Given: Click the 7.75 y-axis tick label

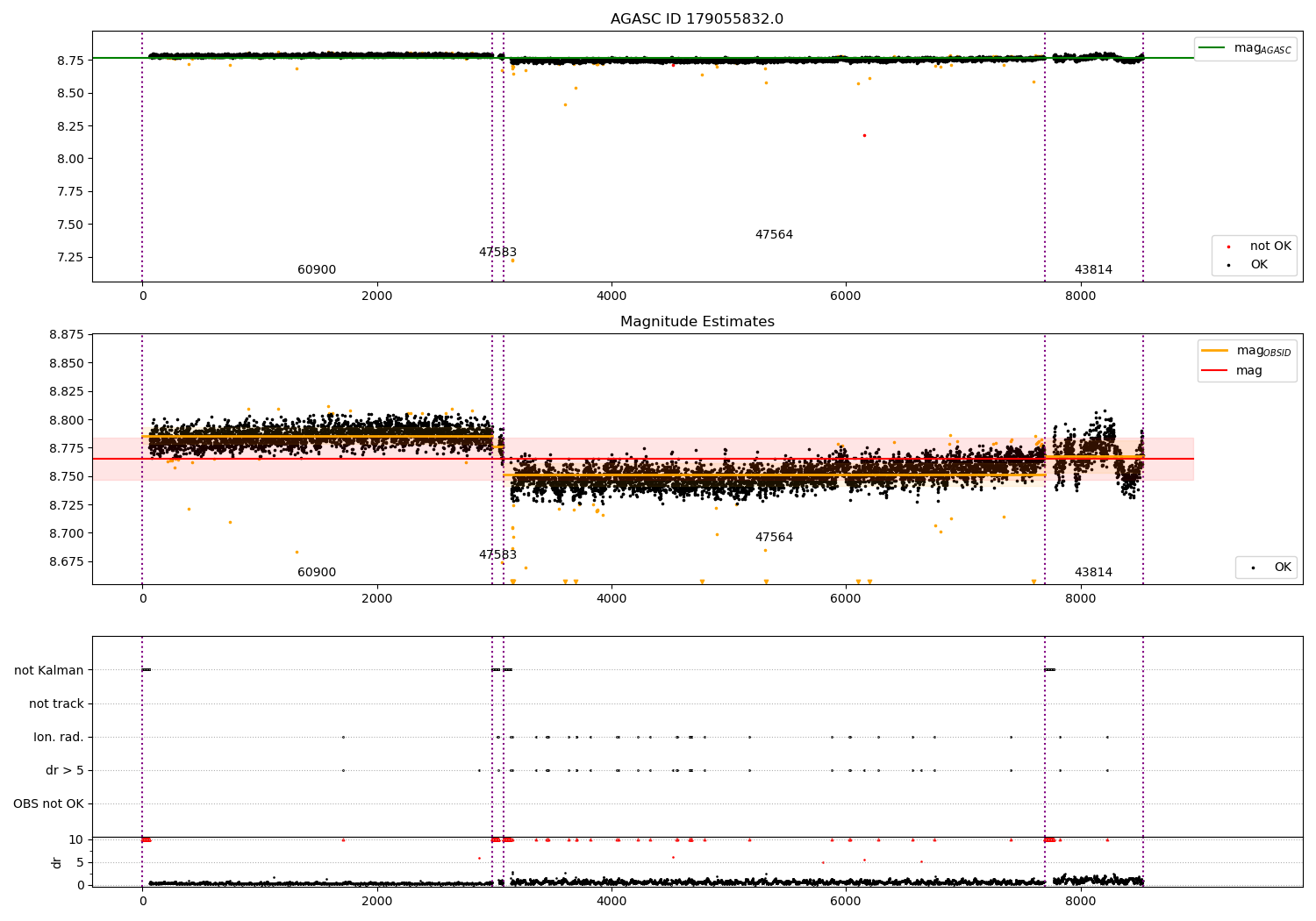Looking at the screenshot, I should tap(70, 192).
